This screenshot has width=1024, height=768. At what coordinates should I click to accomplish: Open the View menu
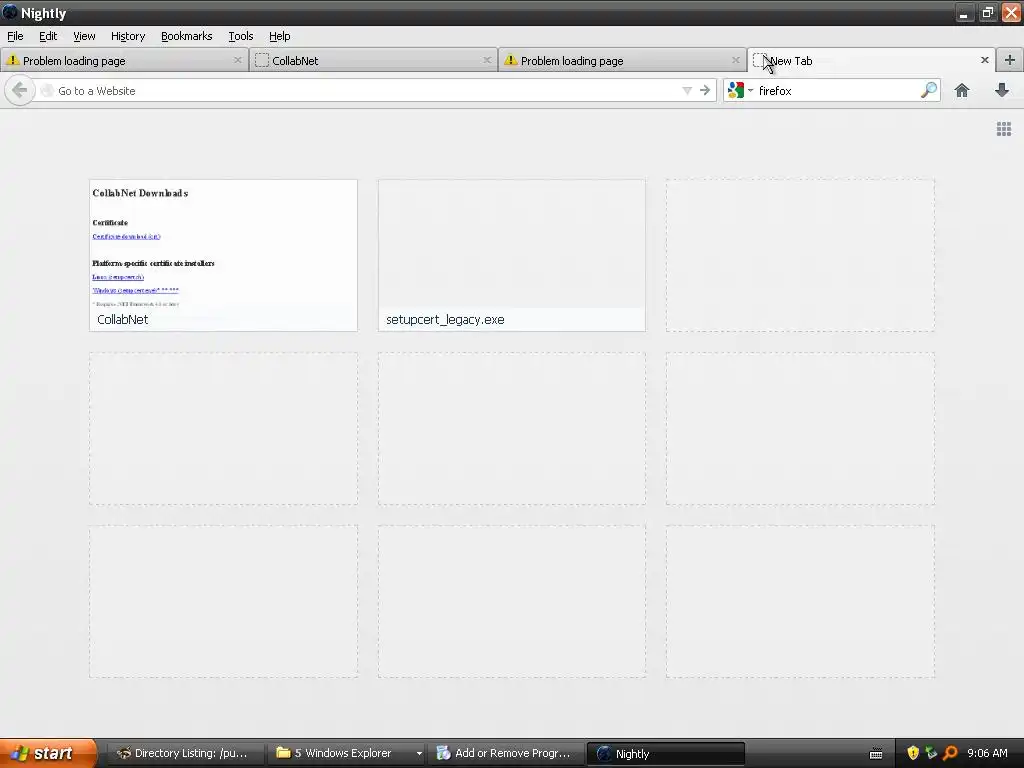[84, 36]
